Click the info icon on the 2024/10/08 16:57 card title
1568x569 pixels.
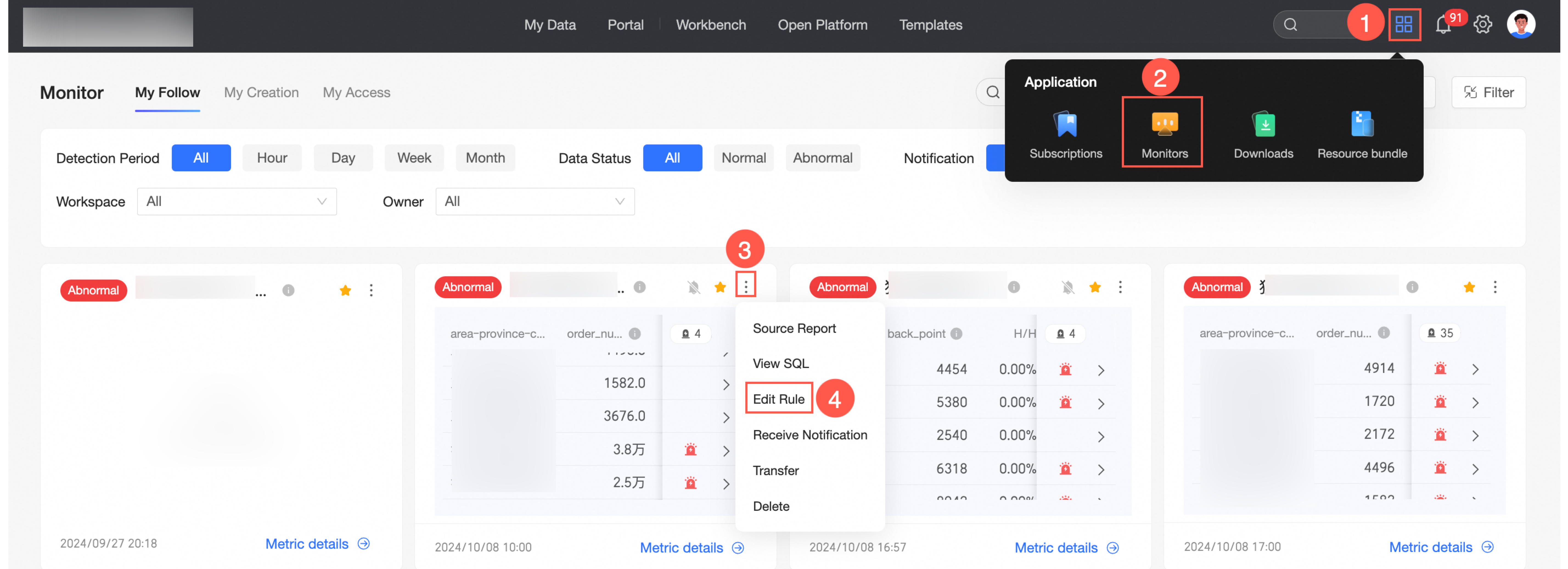point(1014,288)
